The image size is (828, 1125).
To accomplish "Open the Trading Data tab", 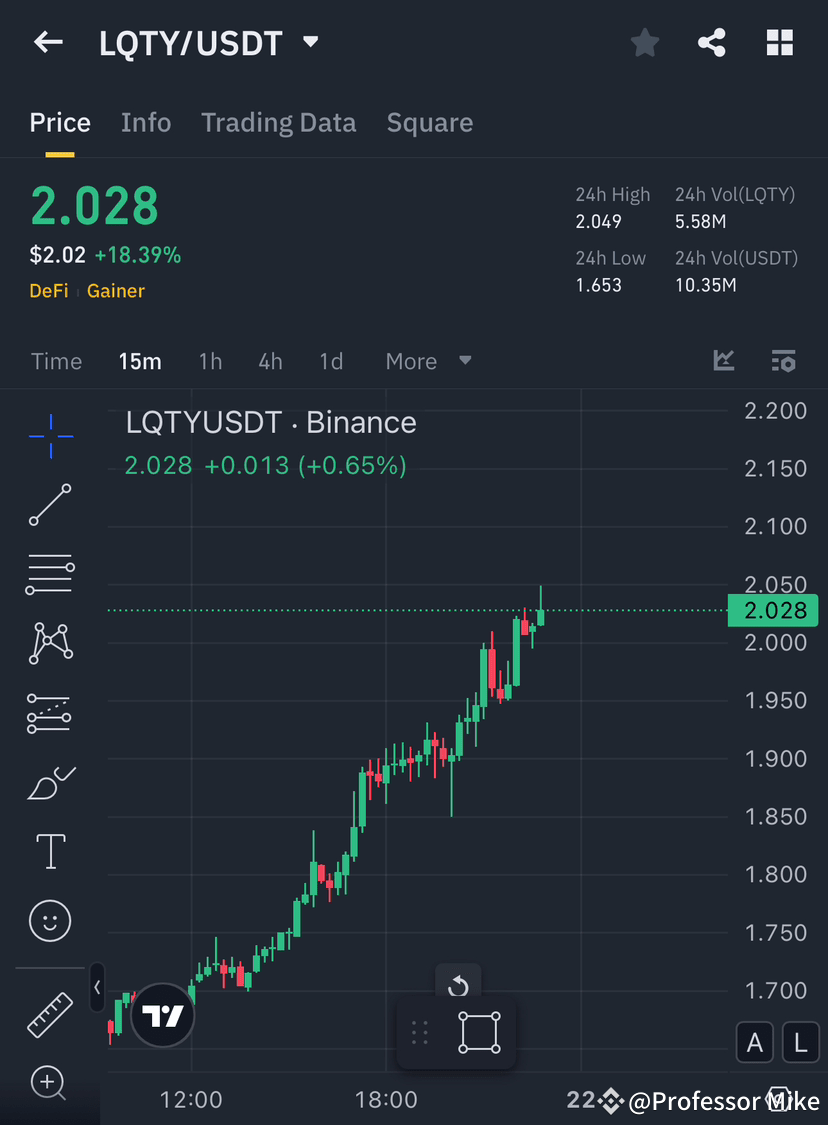I will click(x=278, y=122).
